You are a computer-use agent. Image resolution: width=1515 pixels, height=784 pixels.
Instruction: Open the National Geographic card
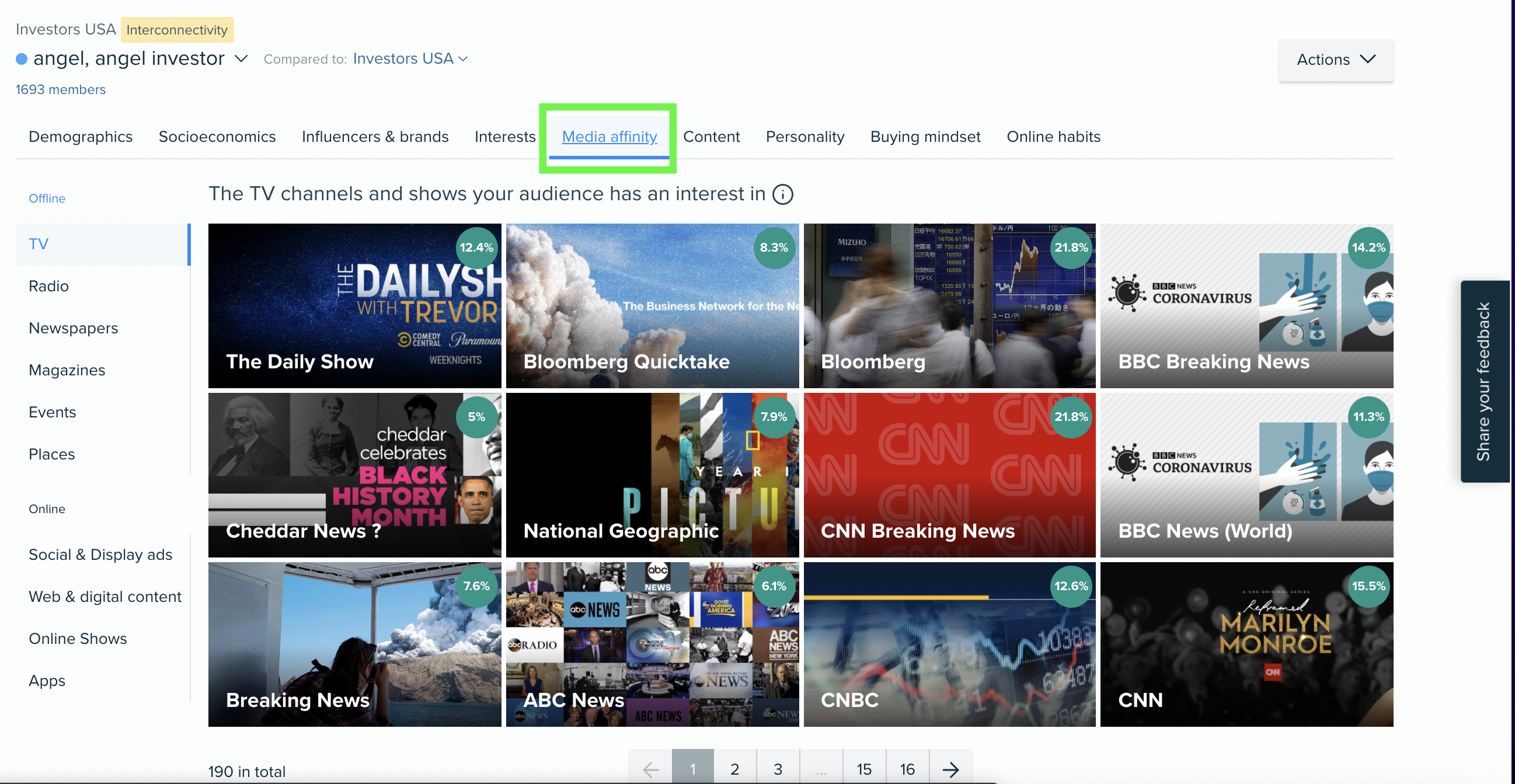coord(652,475)
